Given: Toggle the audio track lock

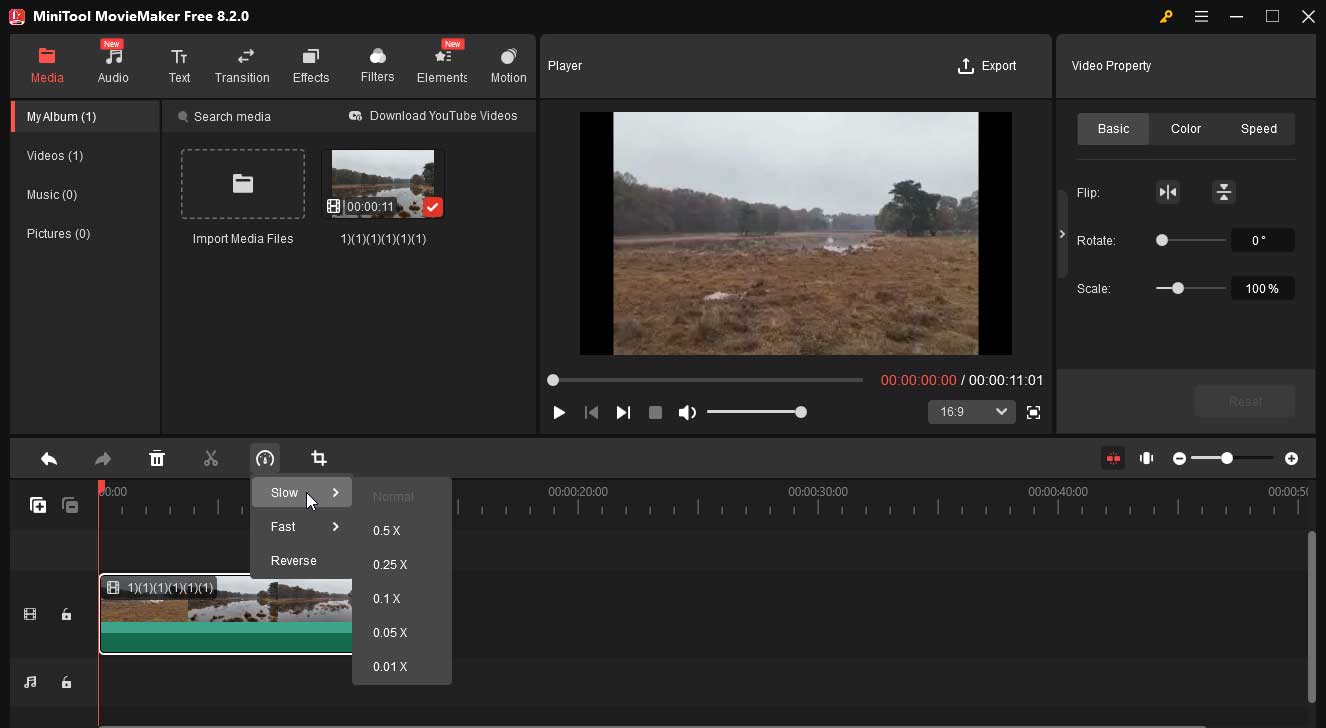Looking at the screenshot, I should click(66, 682).
